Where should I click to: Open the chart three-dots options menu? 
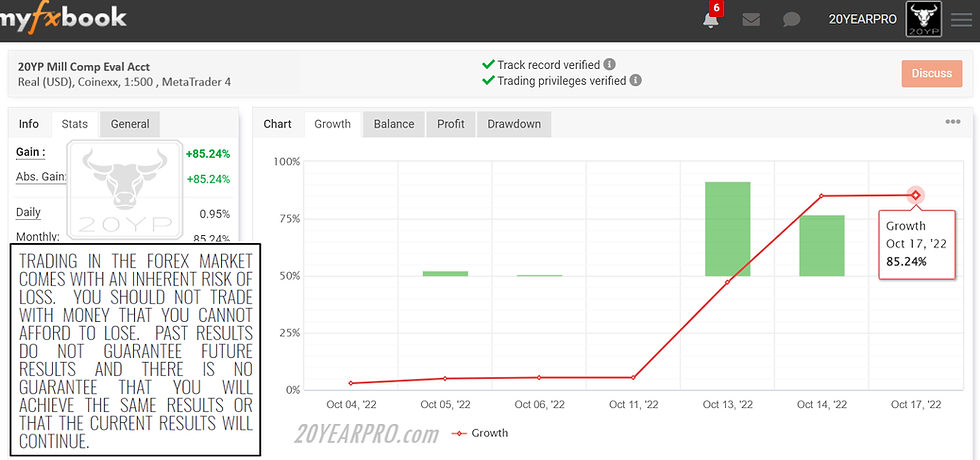(x=952, y=122)
